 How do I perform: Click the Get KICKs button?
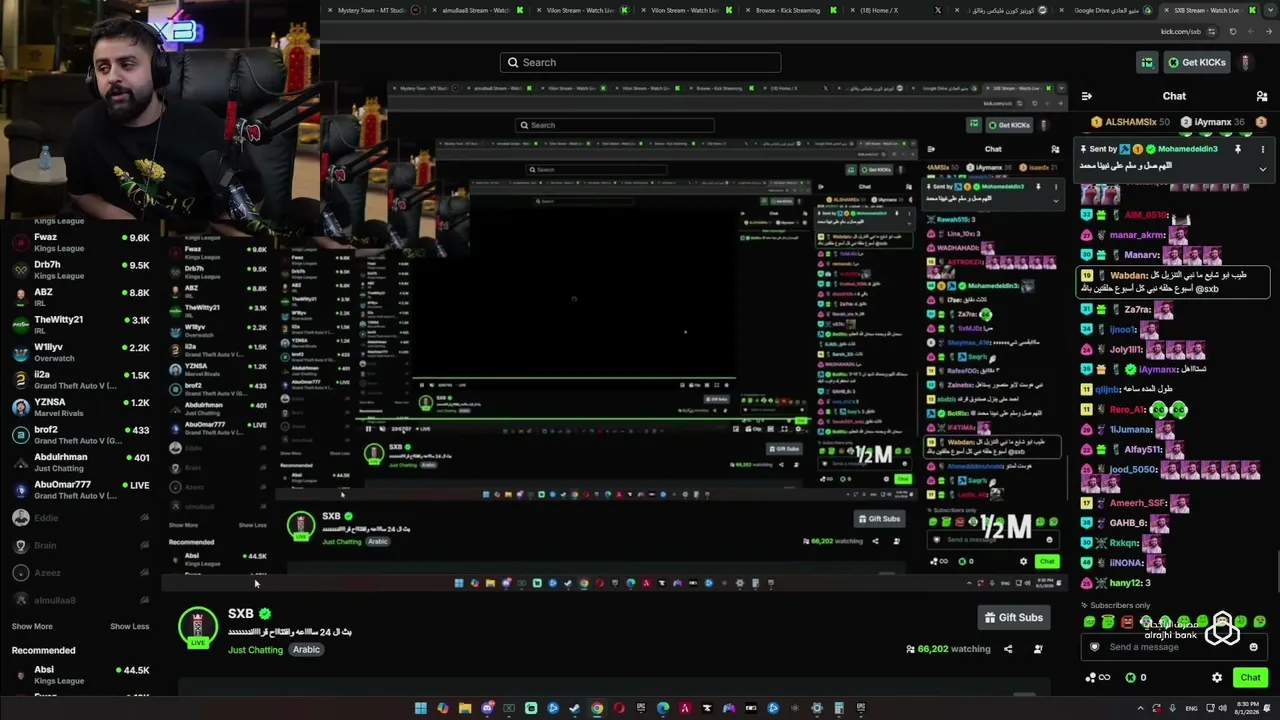pyautogui.click(x=1197, y=62)
